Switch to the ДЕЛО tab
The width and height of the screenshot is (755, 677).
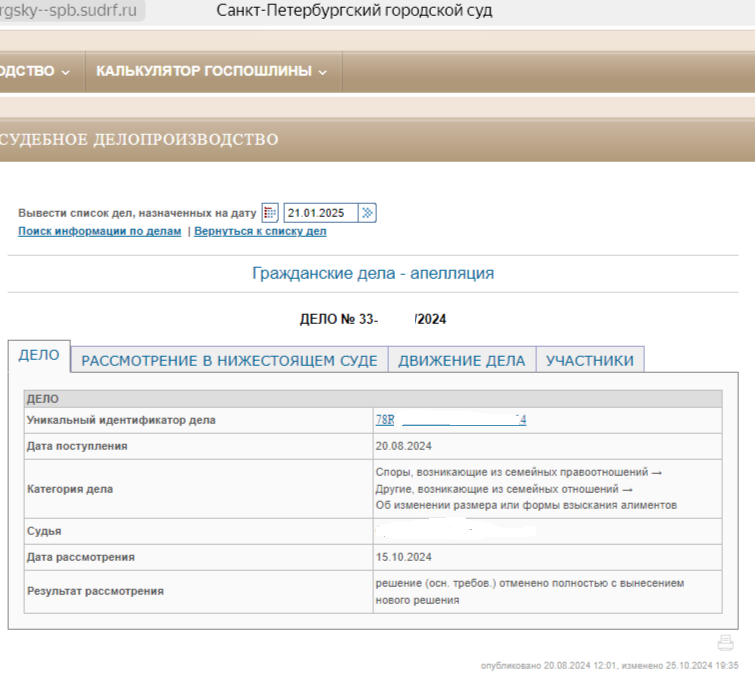point(39,355)
